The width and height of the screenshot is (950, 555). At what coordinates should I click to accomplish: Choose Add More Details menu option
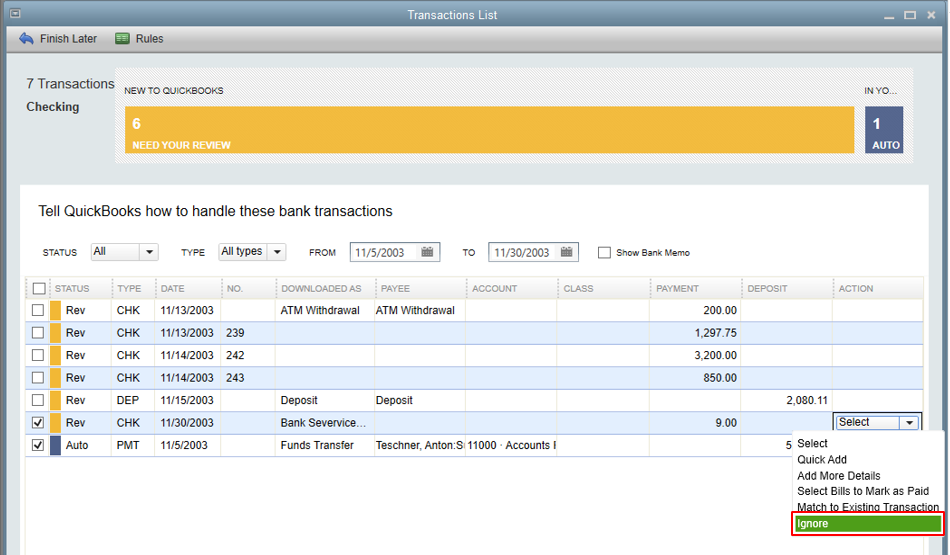click(839, 476)
